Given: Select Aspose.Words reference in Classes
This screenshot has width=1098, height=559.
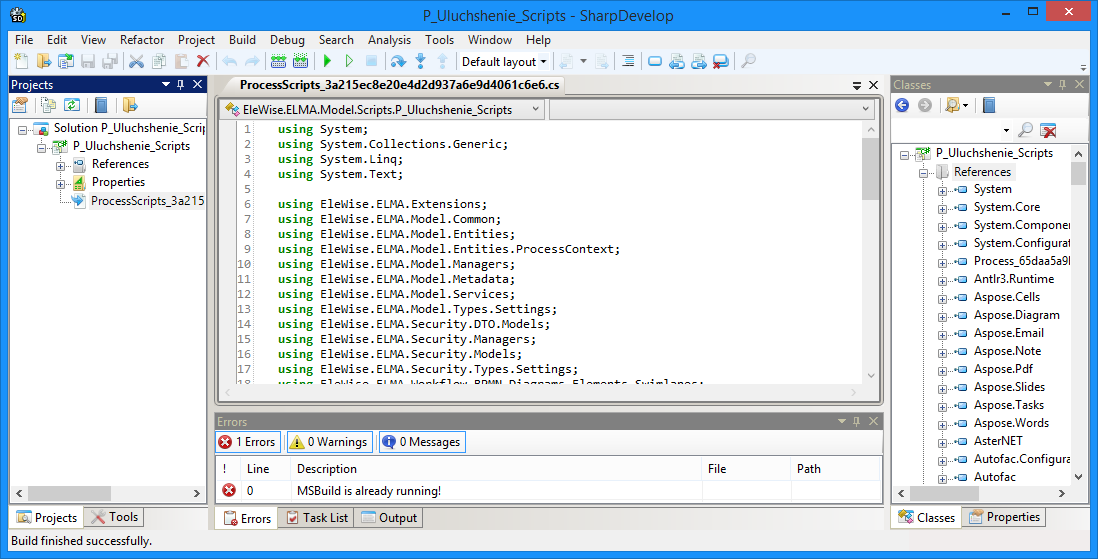Looking at the screenshot, I should click(x=1011, y=423).
